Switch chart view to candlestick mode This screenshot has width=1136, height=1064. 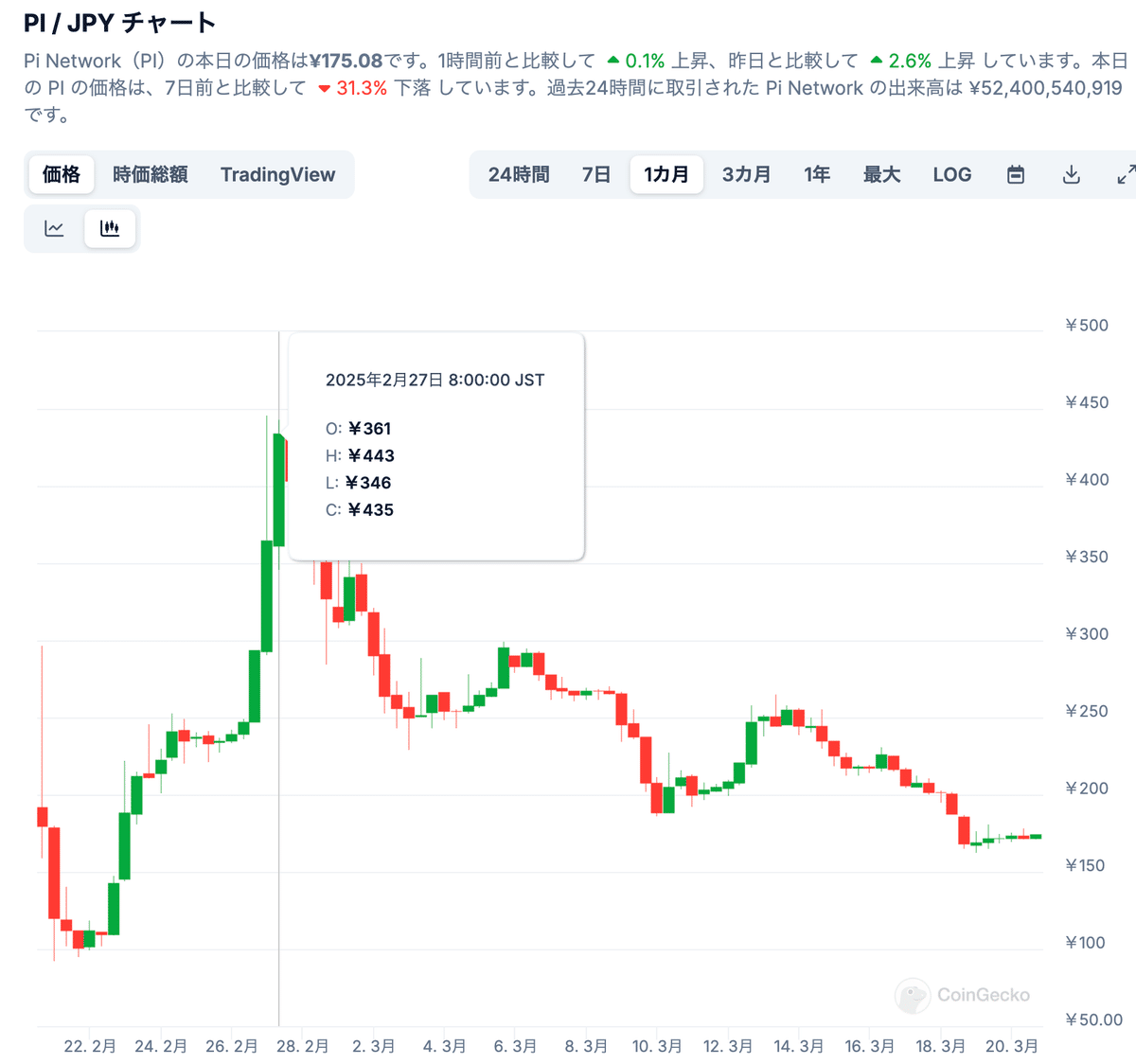(x=110, y=228)
